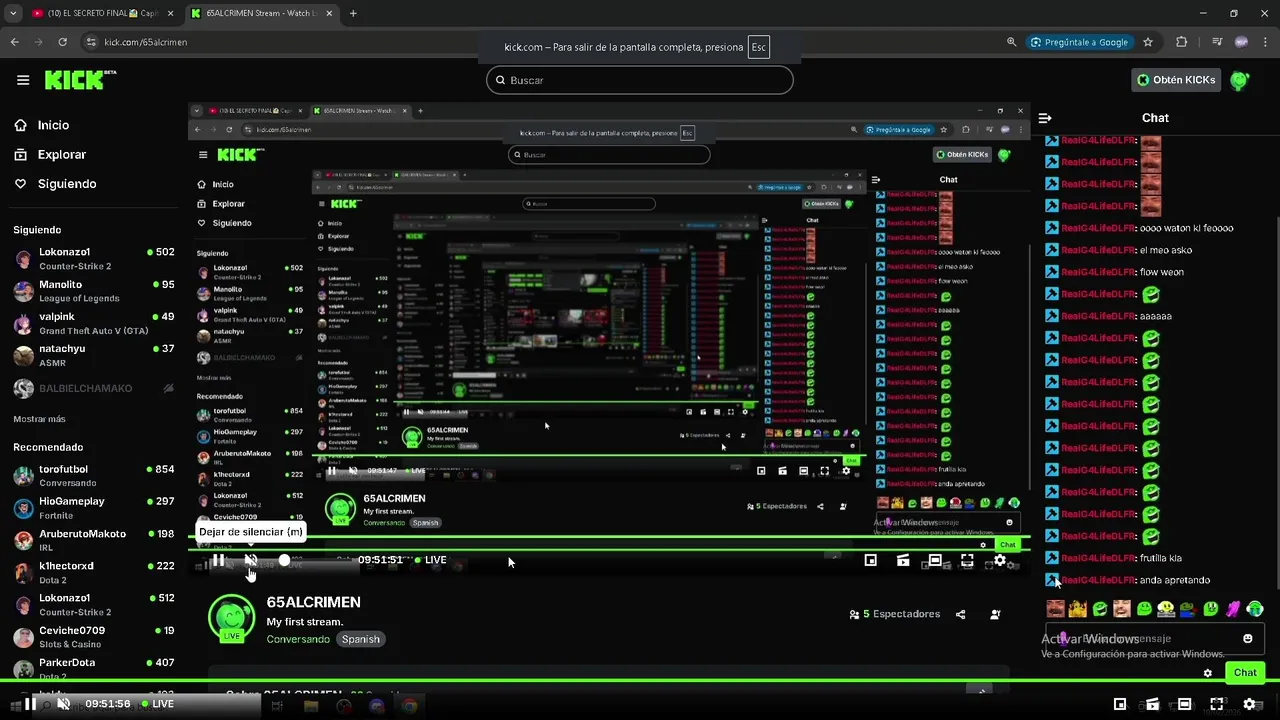Screen dimensions: 1280x720
Task: Open Siguiendo in the Kick sidebar
Action: click(55, 184)
